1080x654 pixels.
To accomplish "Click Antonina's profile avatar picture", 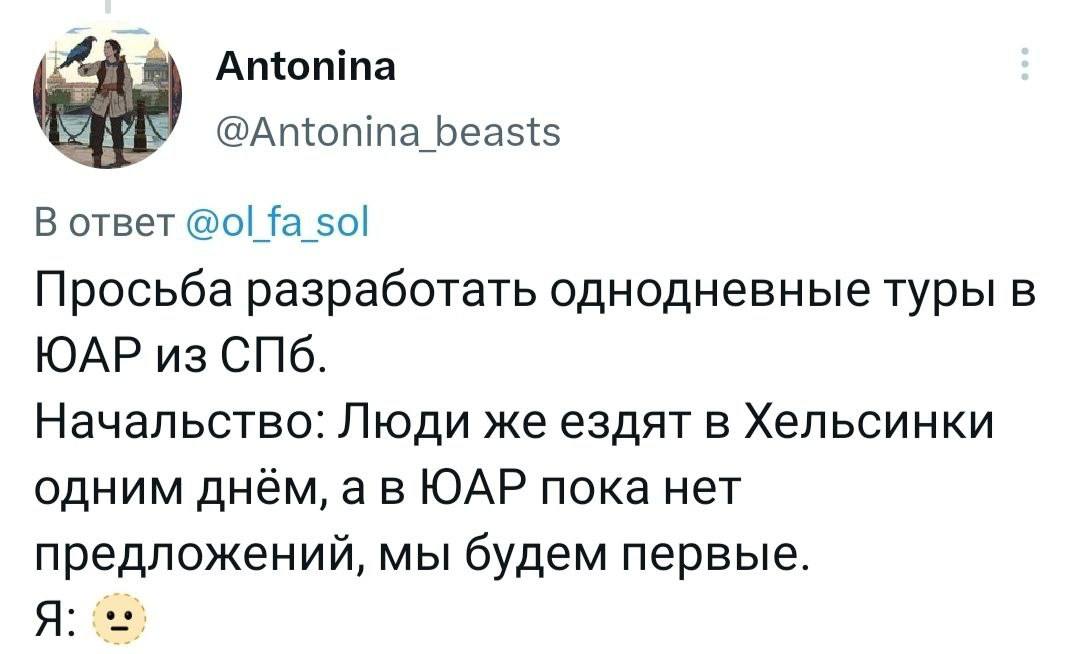I will [105, 95].
